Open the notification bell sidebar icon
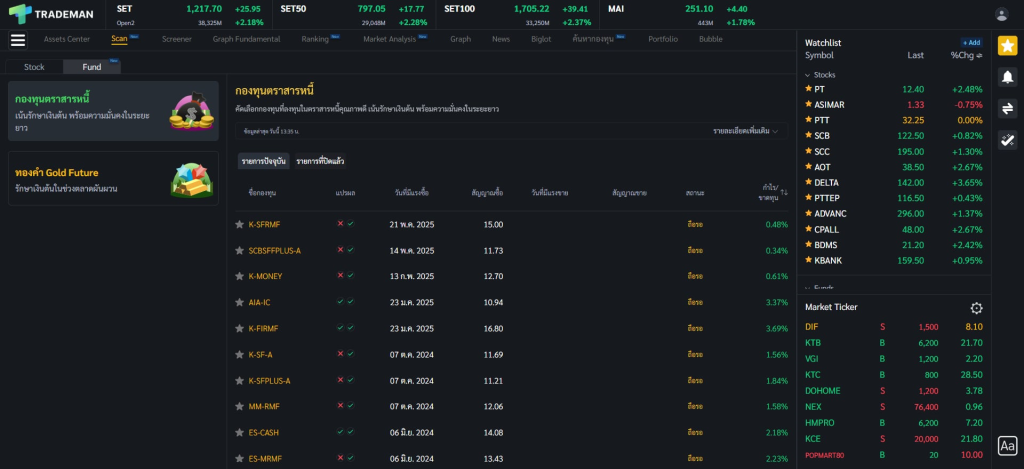 [x=1007, y=76]
